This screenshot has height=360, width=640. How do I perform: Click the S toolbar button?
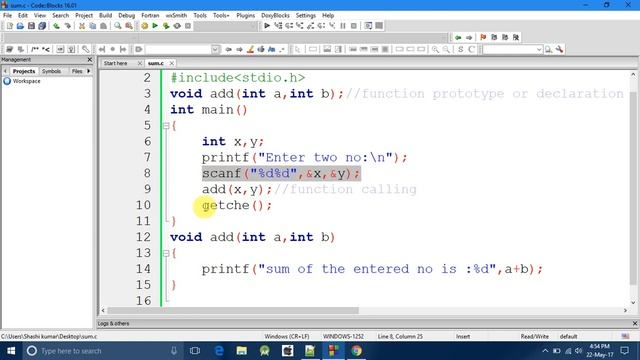[460, 49]
